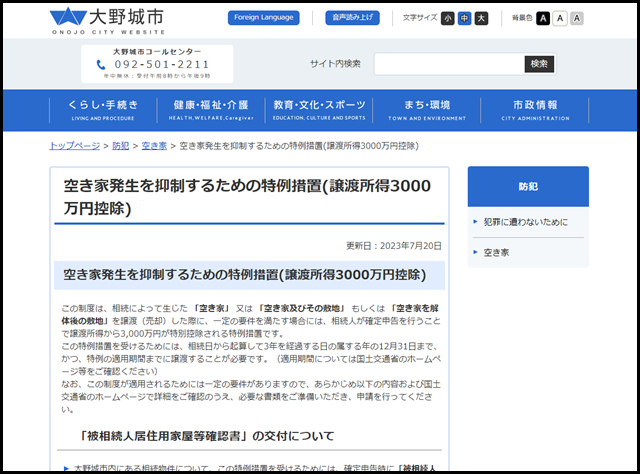Click the 大野城市コールセンター label

pos(157,52)
